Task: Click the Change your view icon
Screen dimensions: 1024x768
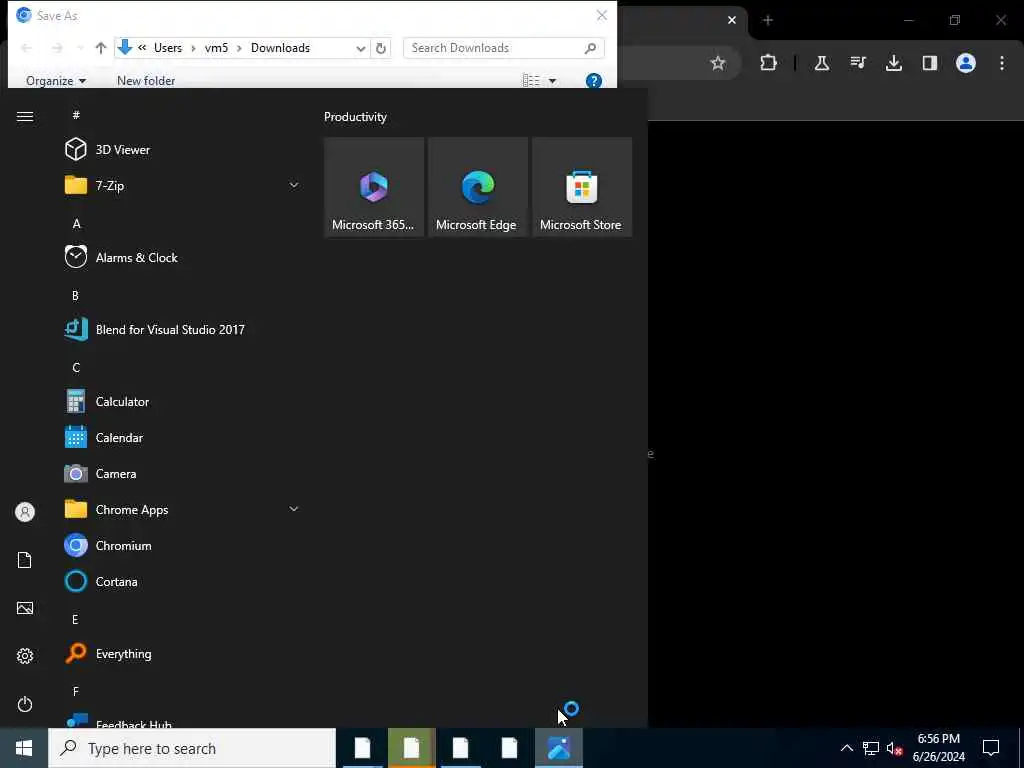Action: 531,81
